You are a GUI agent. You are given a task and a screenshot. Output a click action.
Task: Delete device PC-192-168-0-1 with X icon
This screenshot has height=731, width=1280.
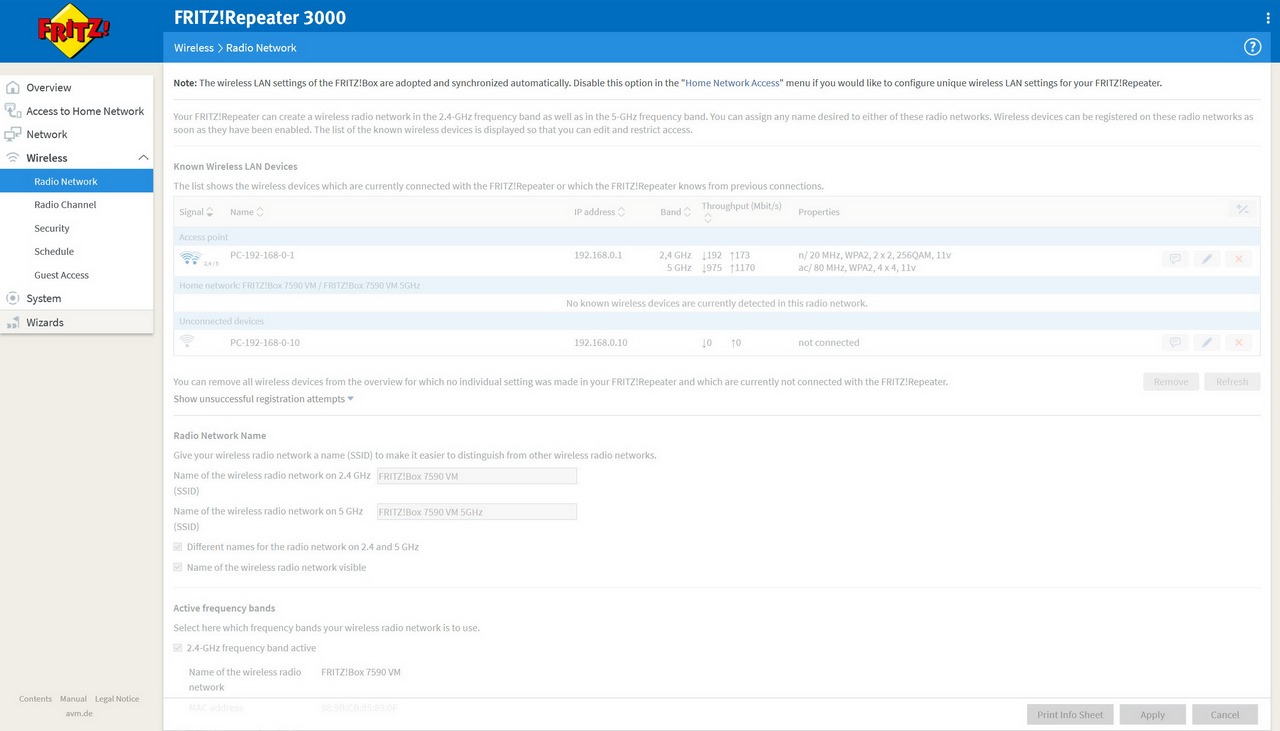1238,259
